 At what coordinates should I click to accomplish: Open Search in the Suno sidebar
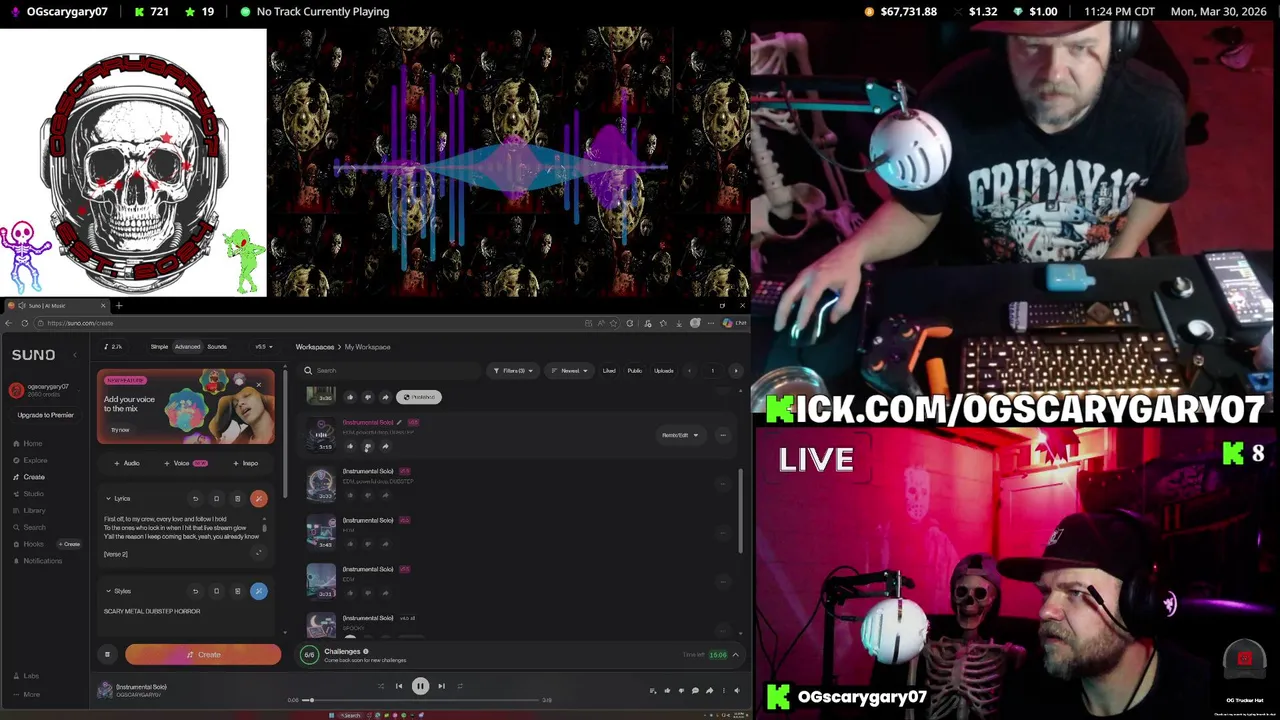tap(29, 527)
